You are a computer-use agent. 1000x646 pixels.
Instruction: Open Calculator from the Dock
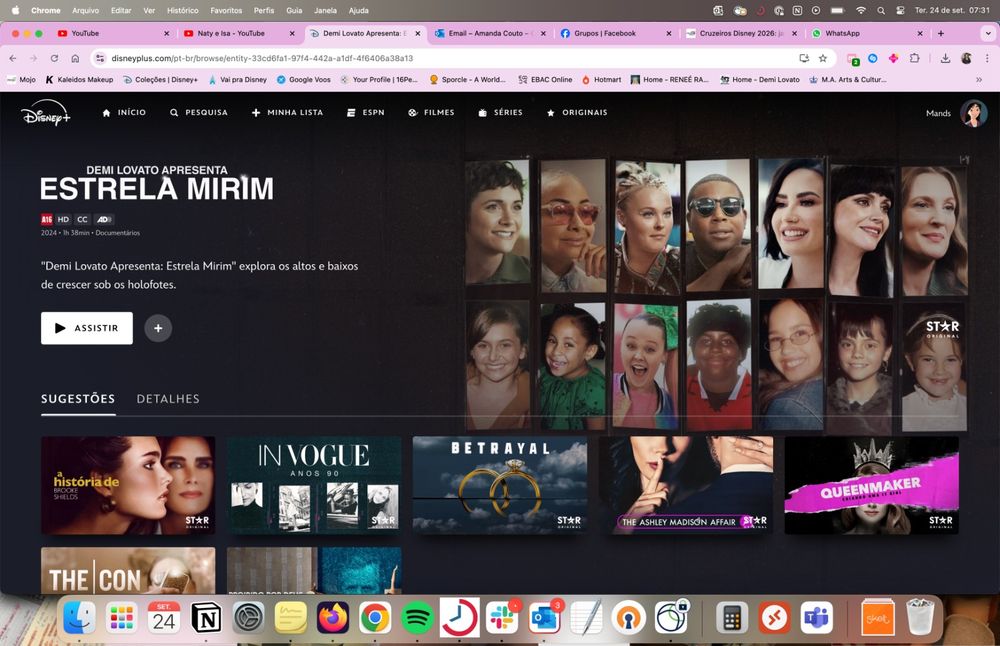732,617
